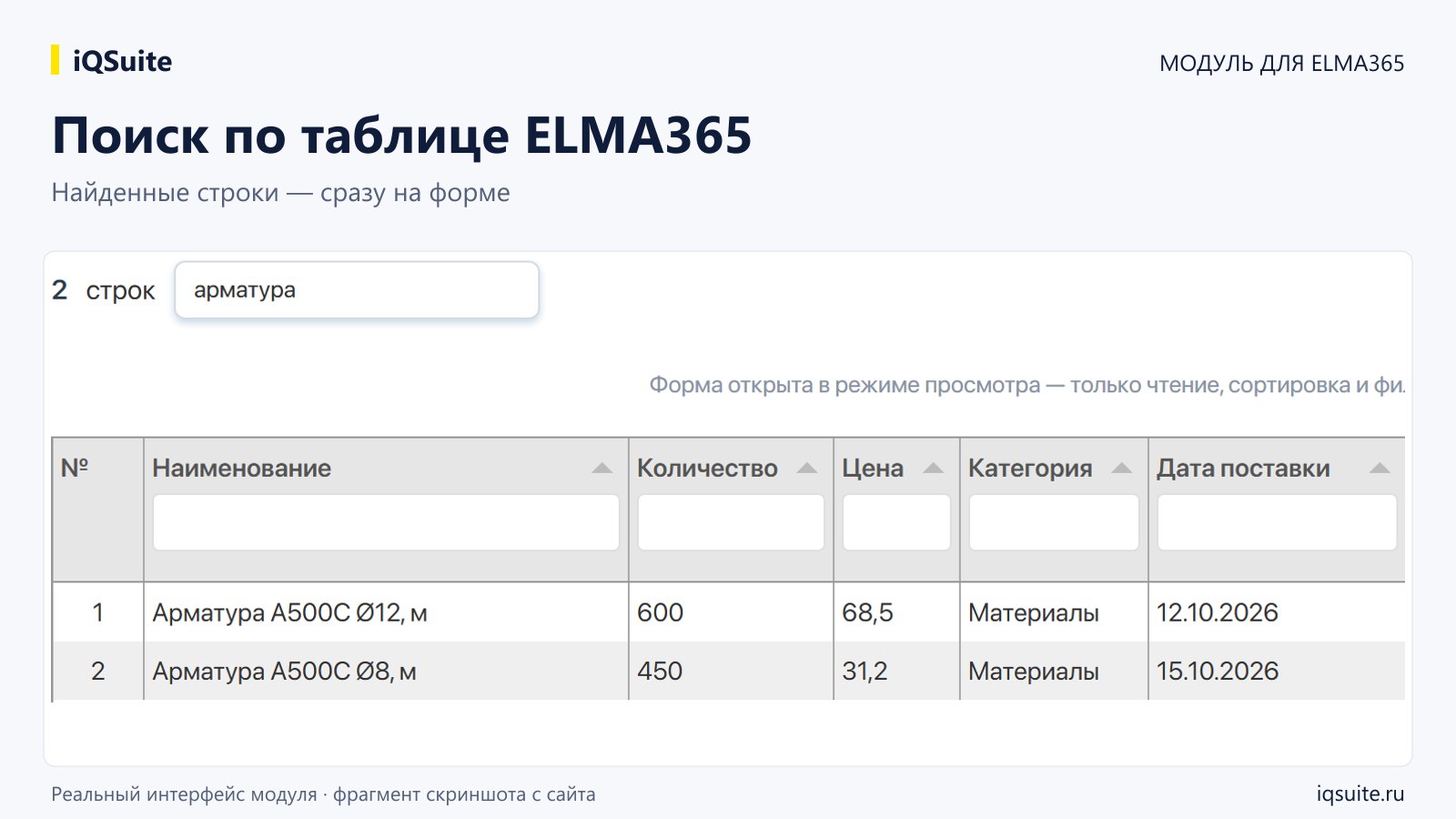The image size is (1456, 819).
Task: Select the row Арматура А500С Ø8, м
Action: click(x=729, y=671)
